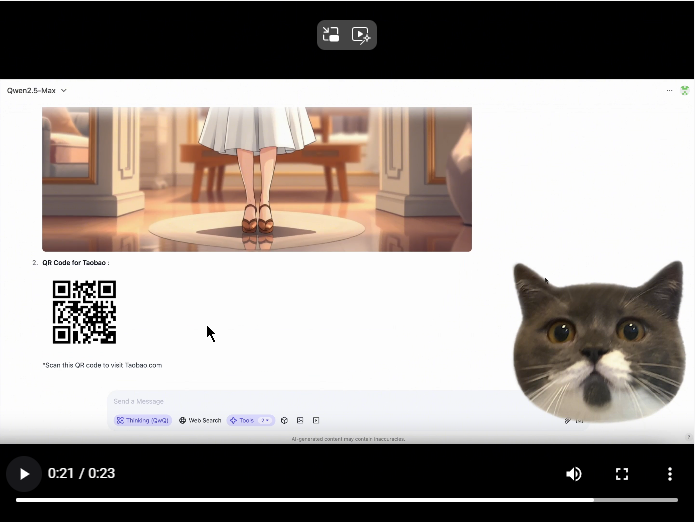Expand the Qwen2.5-Max model dropdown
This screenshot has width=695, height=522.
click(37, 90)
